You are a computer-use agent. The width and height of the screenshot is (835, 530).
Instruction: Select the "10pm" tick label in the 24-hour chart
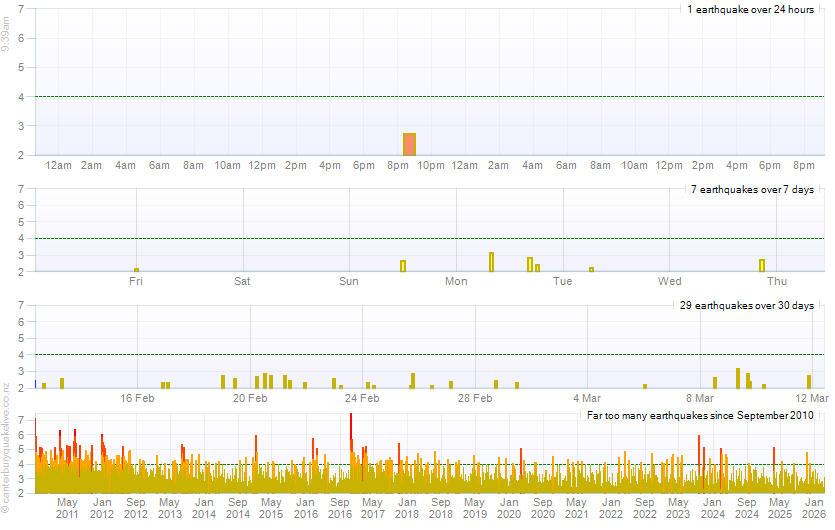[431, 165]
